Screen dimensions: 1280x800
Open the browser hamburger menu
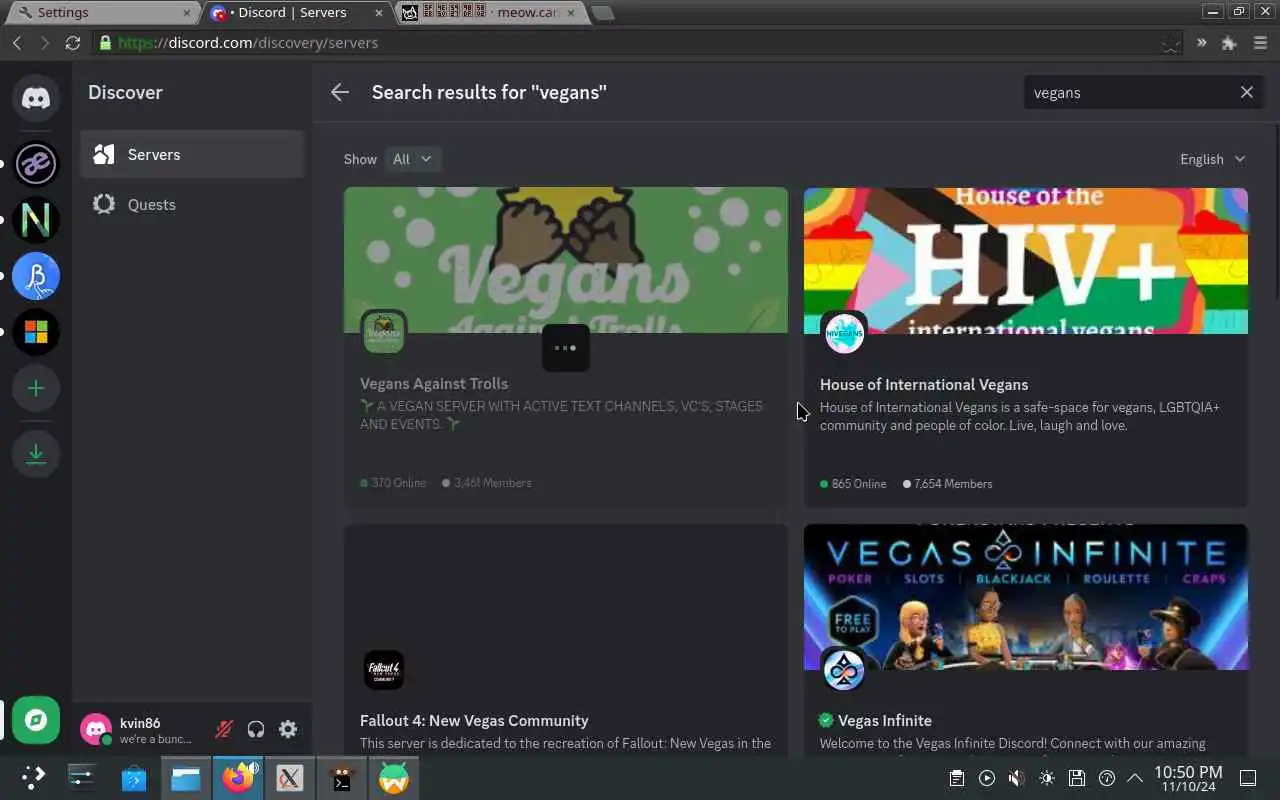(x=1260, y=43)
